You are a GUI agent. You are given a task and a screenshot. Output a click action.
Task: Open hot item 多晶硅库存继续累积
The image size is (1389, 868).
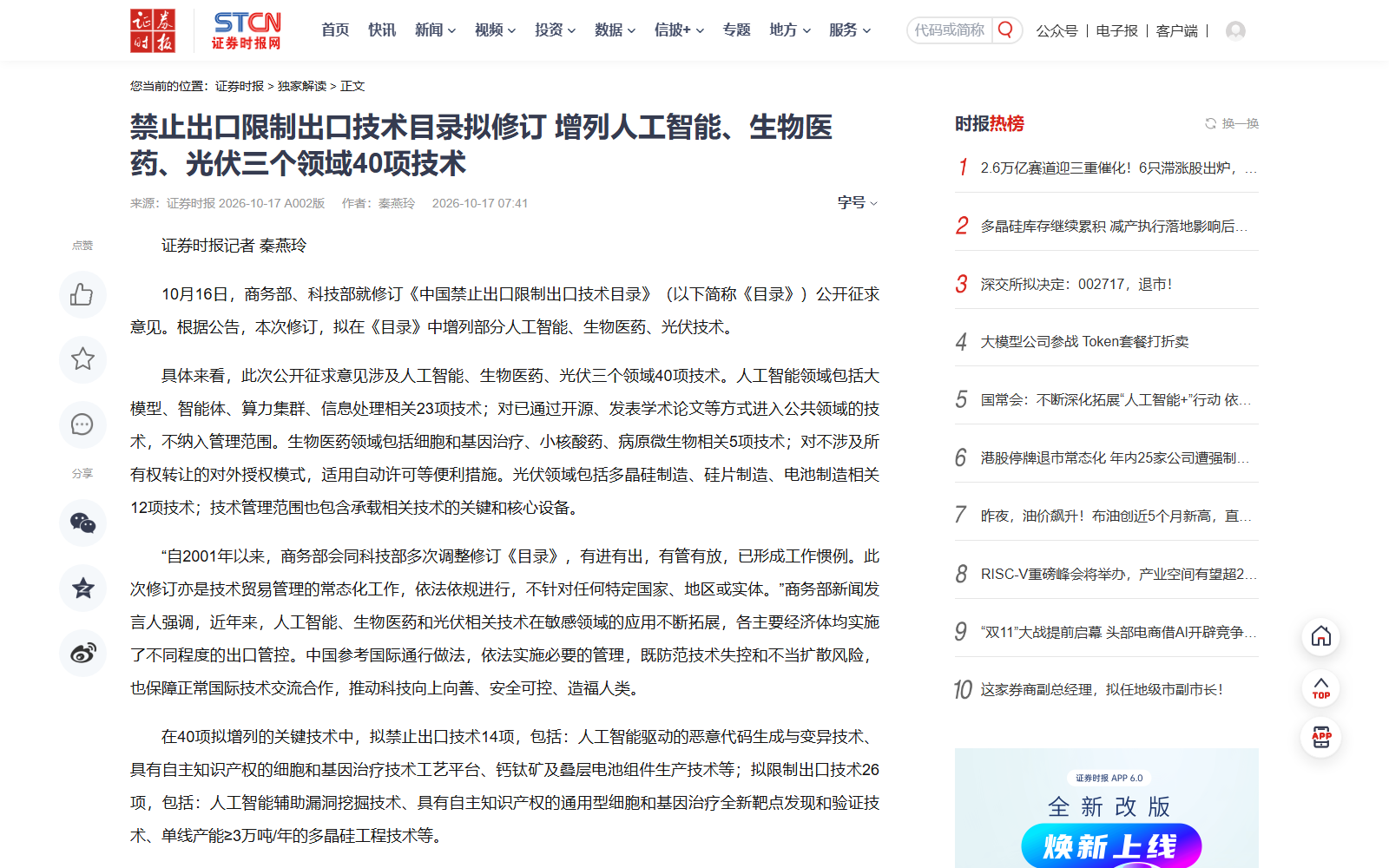pyautogui.click(x=1115, y=226)
